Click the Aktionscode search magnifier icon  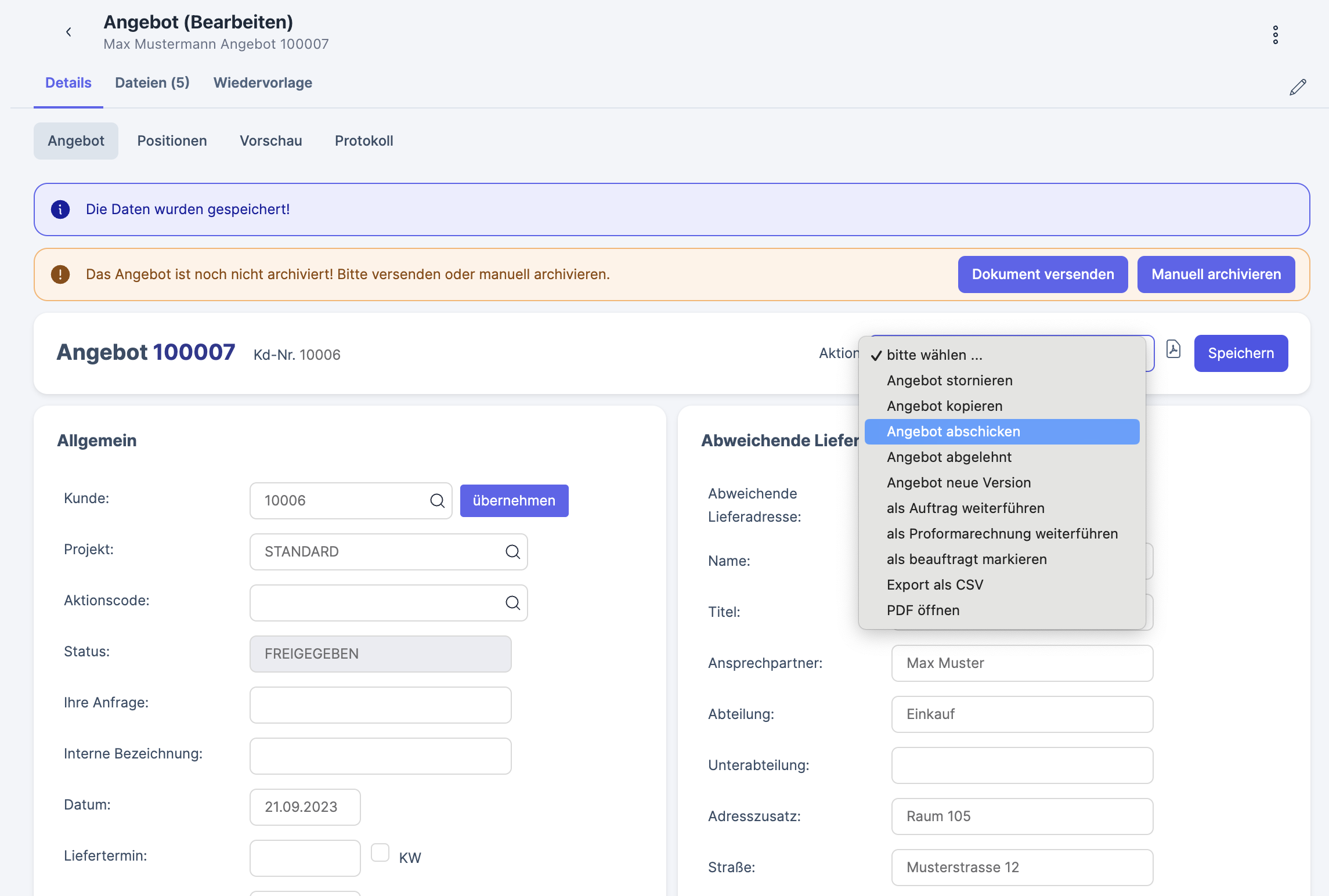click(512, 603)
